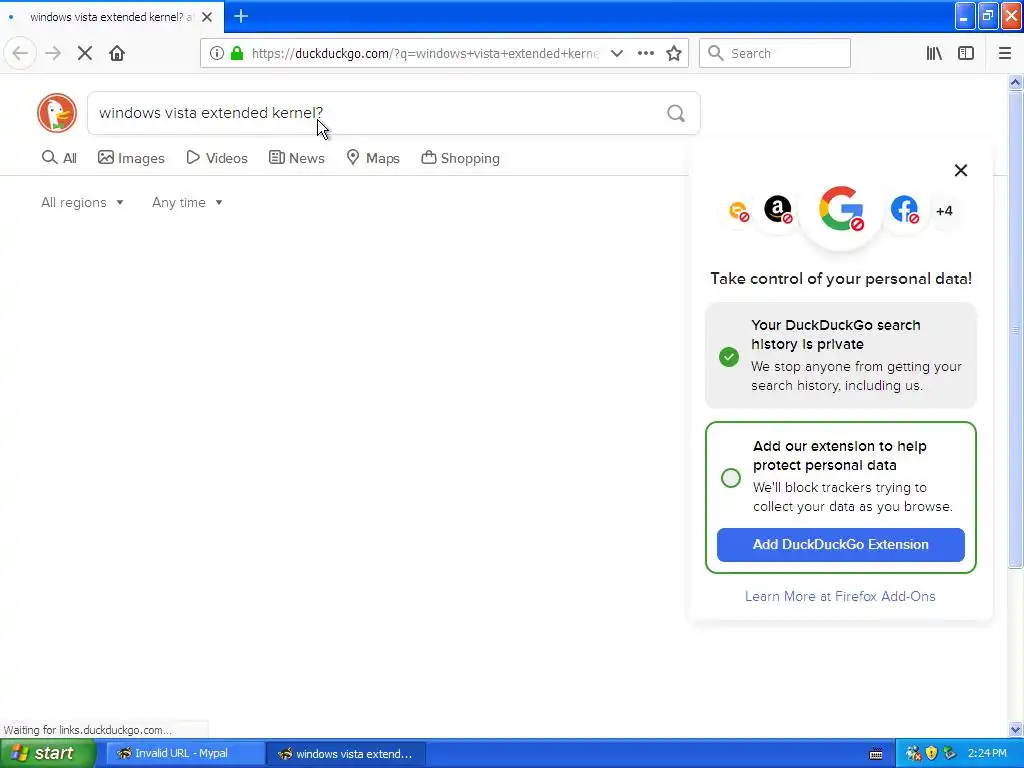Click the browser back arrow button
Image resolution: width=1024 pixels, height=768 pixels.
pyautogui.click(x=20, y=53)
